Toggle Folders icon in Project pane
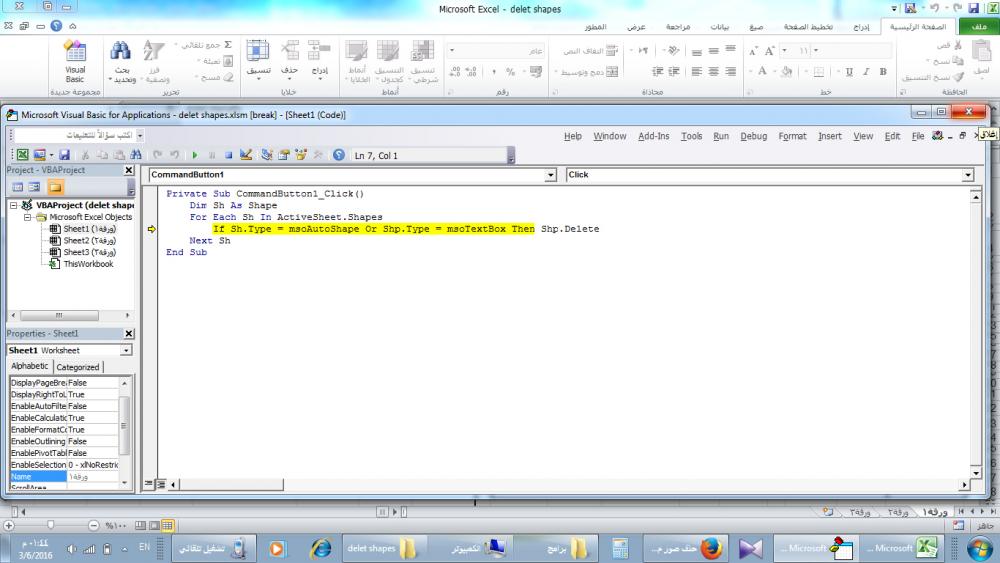The height and width of the screenshot is (563, 1000). click(x=55, y=187)
